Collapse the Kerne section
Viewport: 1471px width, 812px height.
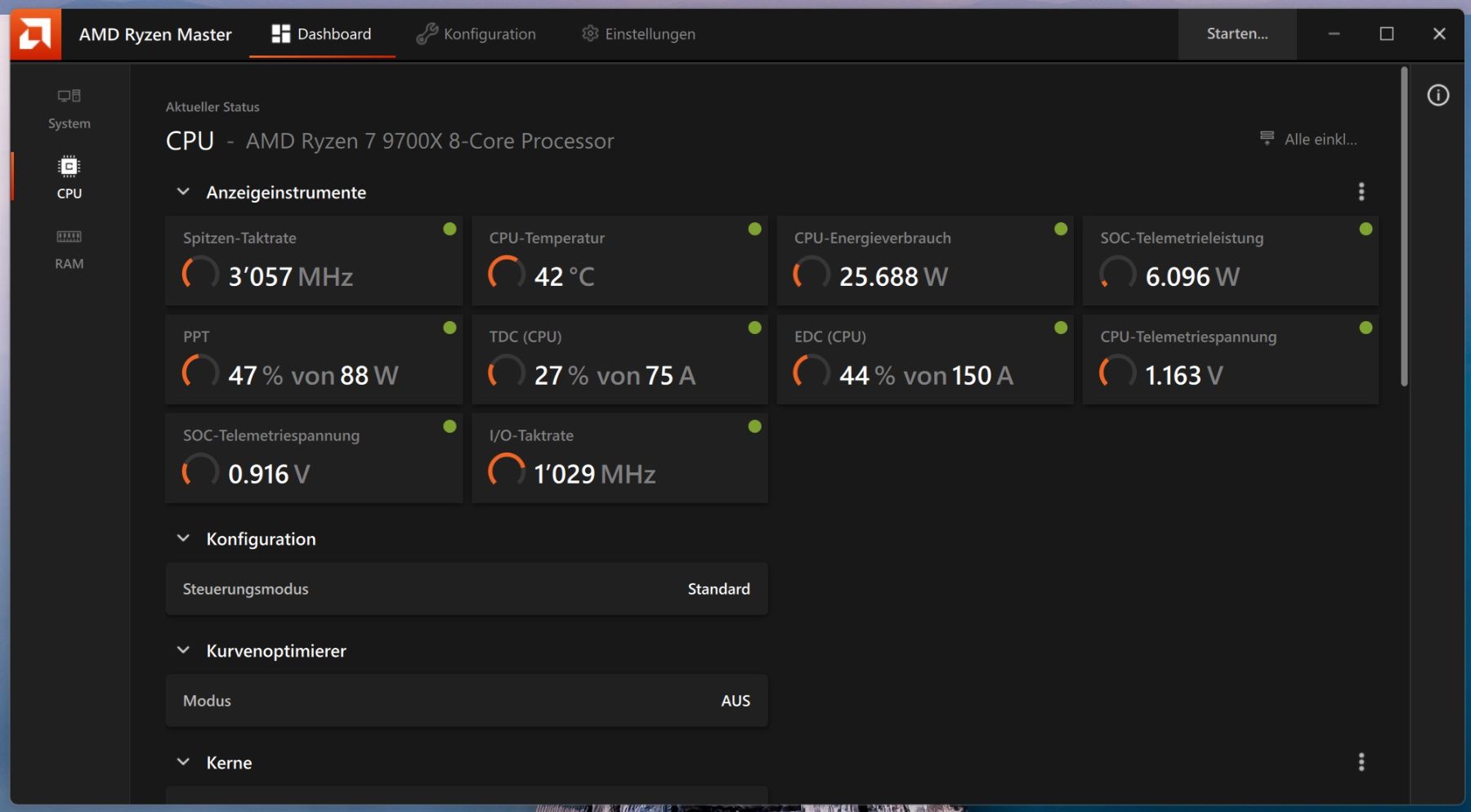[183, 762]
